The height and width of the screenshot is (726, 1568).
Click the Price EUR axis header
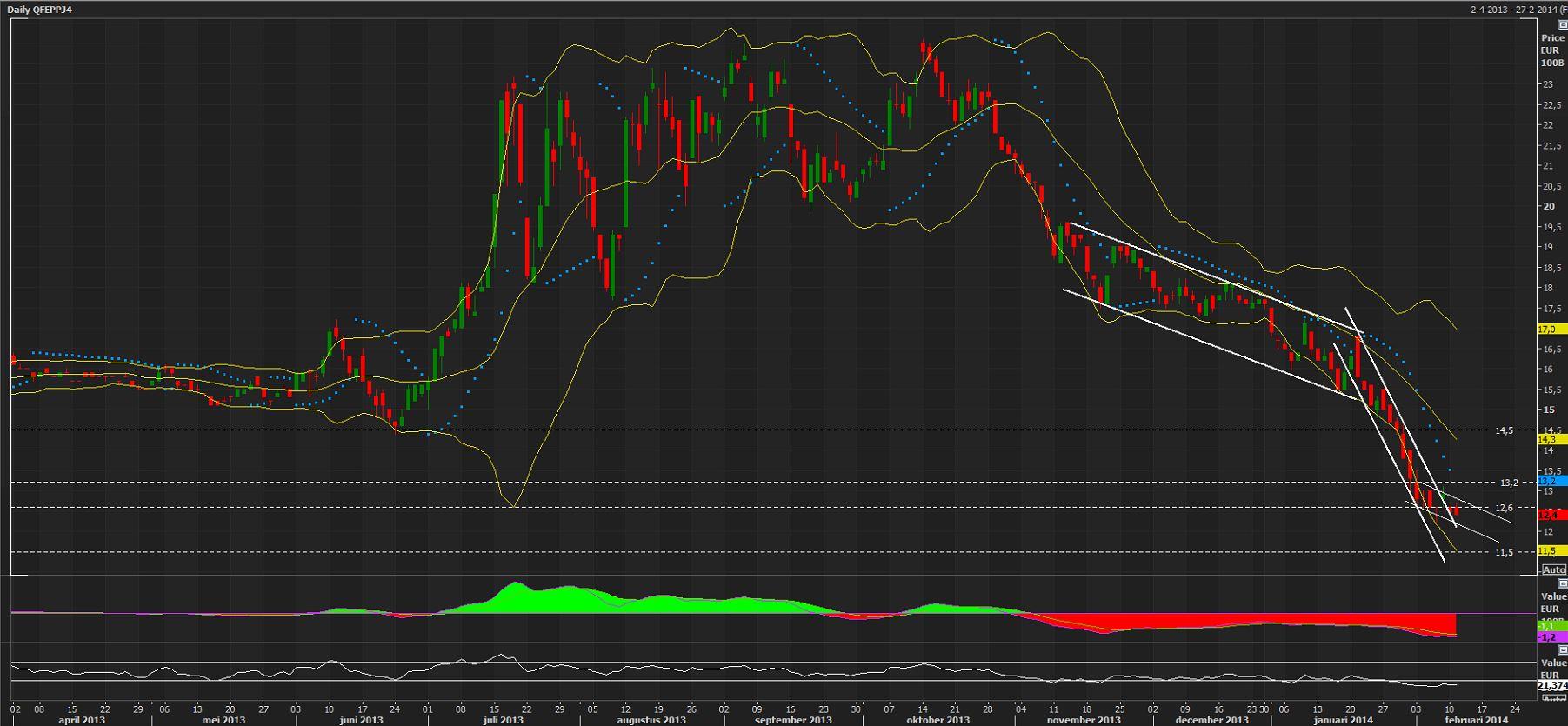pos(1552,50)
